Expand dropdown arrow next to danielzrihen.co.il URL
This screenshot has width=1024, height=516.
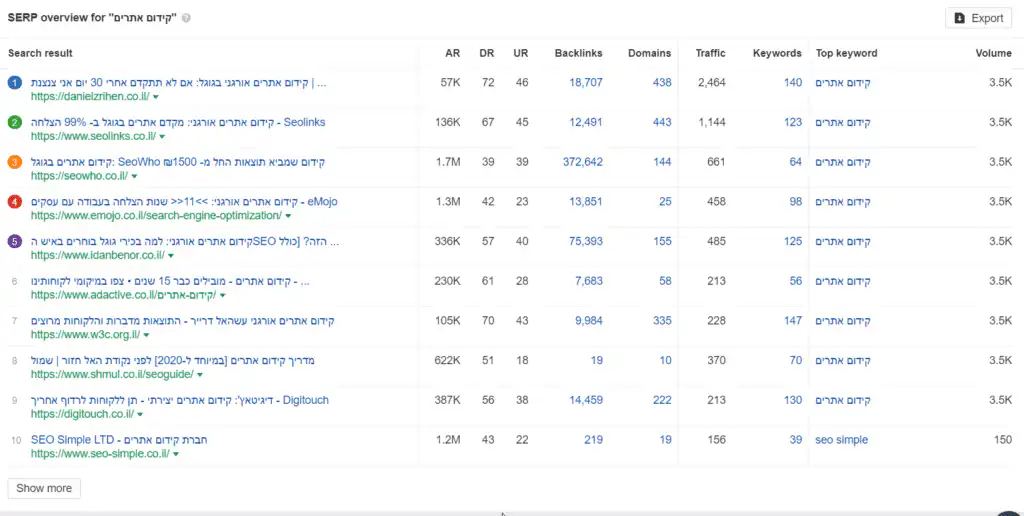click(x=156, y=97)
